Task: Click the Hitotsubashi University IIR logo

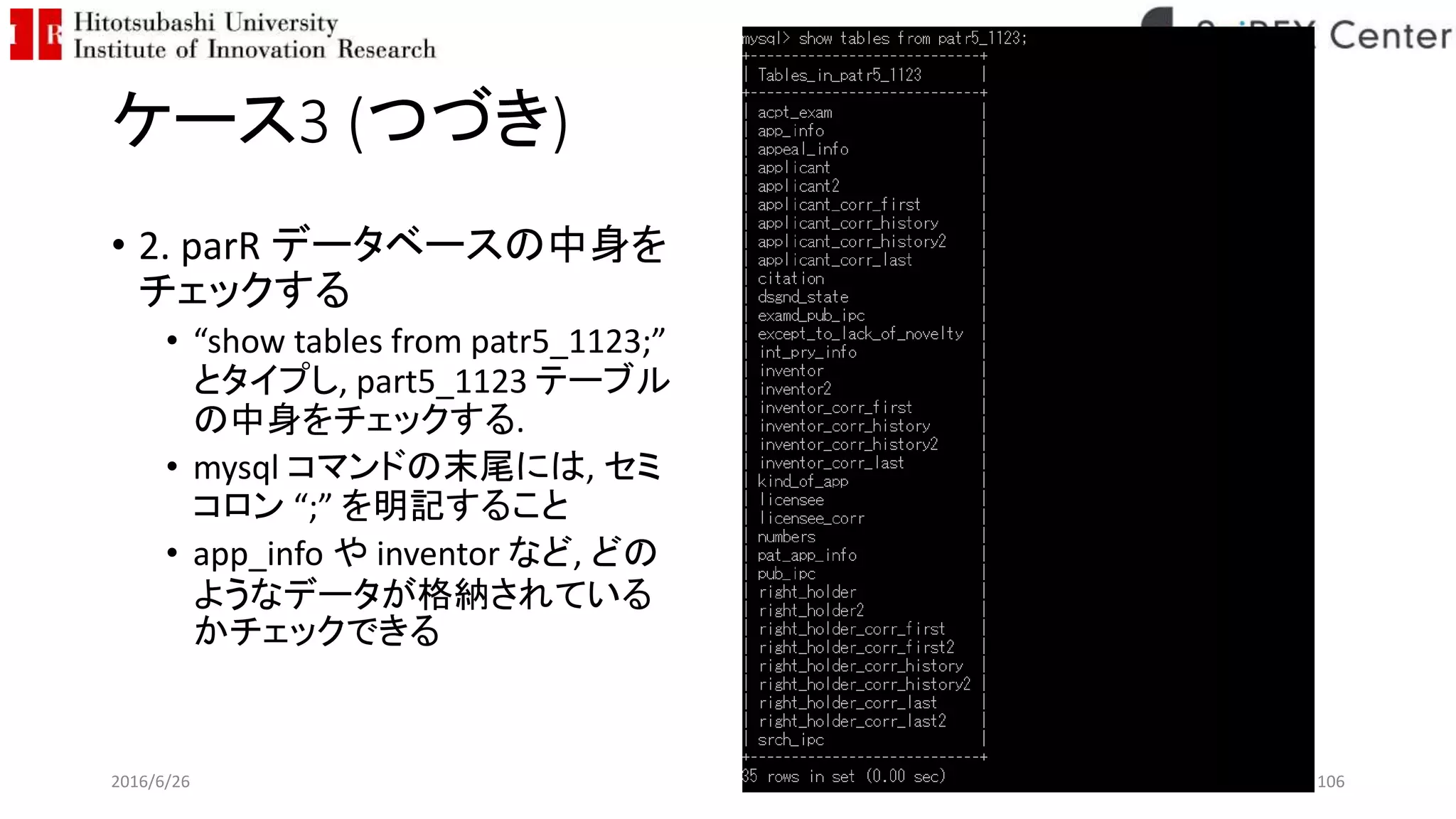Action: 223,35
